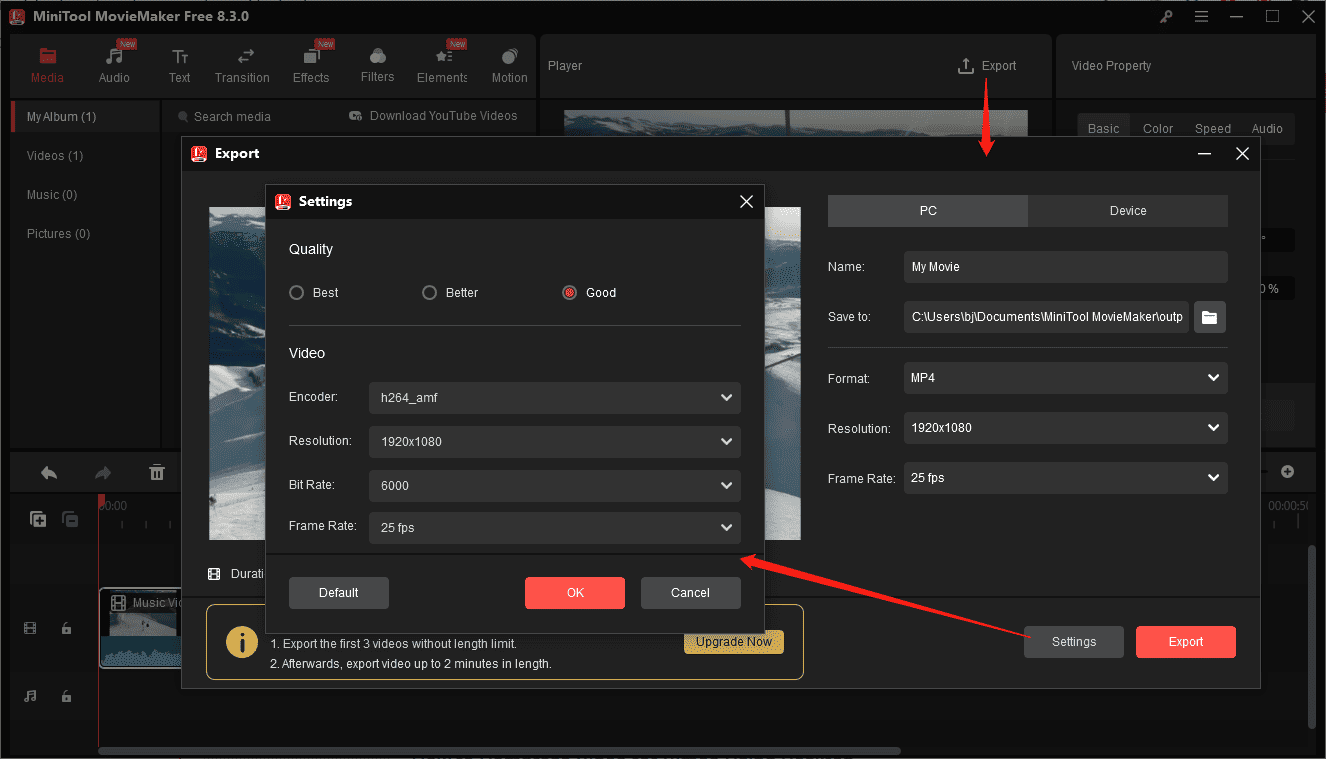Viewport: 1326px width, 759px height.
Task: Open the Settings dialog Resolution dropdown
Action: (555, 442)
